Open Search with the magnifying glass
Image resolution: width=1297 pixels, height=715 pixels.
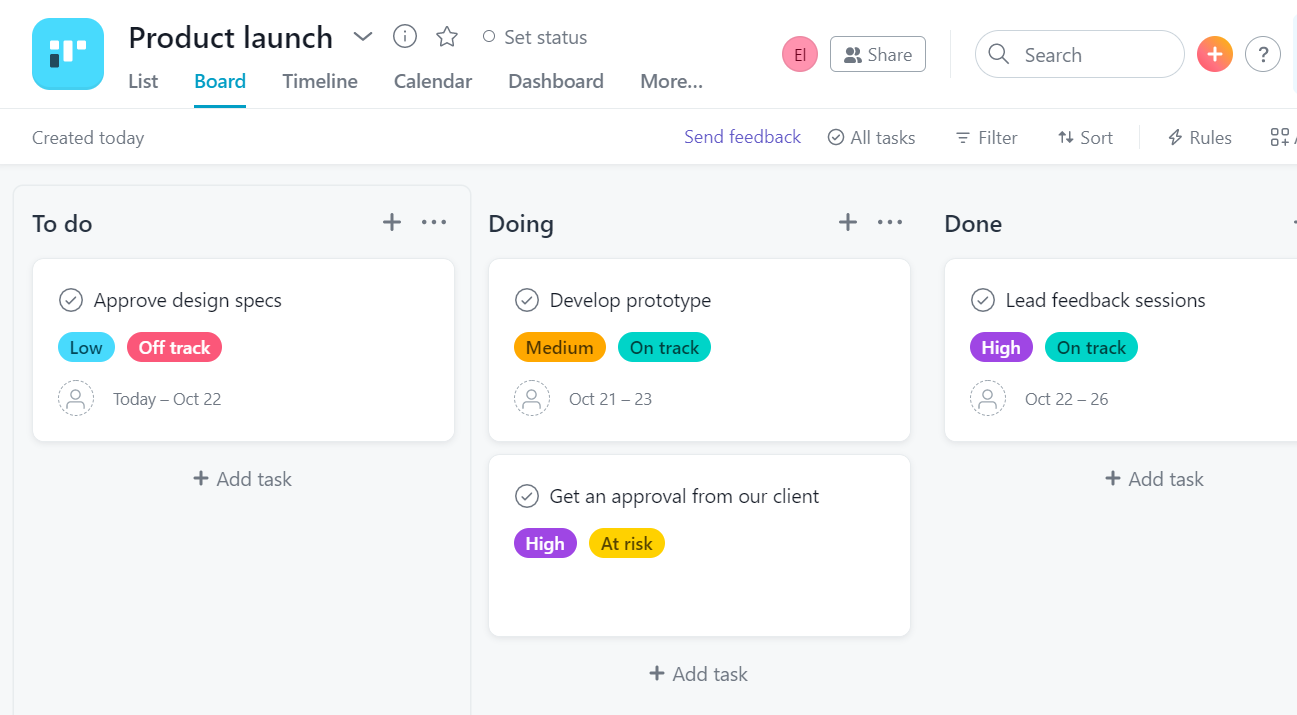(998, 54)
